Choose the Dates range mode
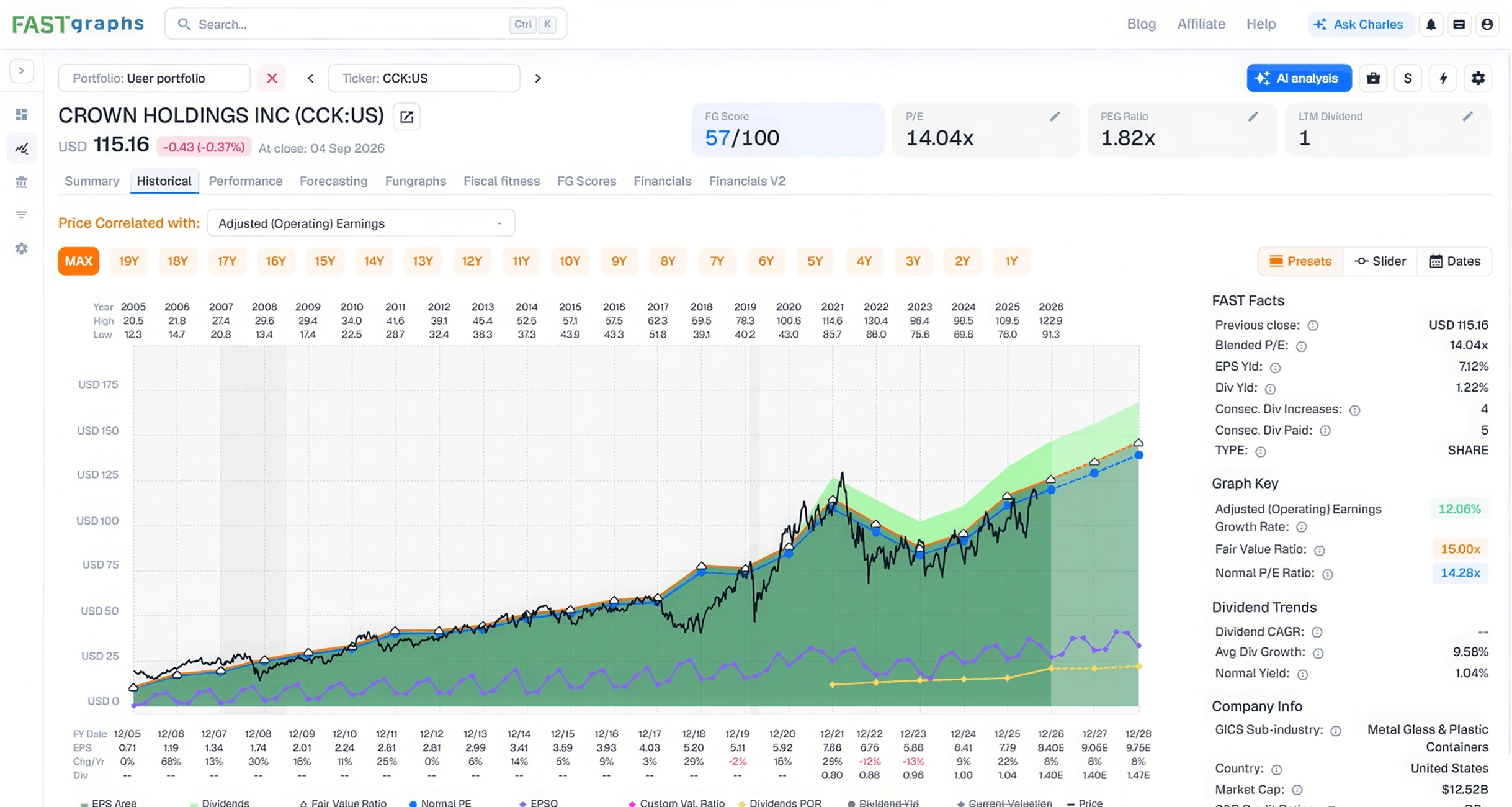This screenshot has width=1512, height=807. [1454, 261]
